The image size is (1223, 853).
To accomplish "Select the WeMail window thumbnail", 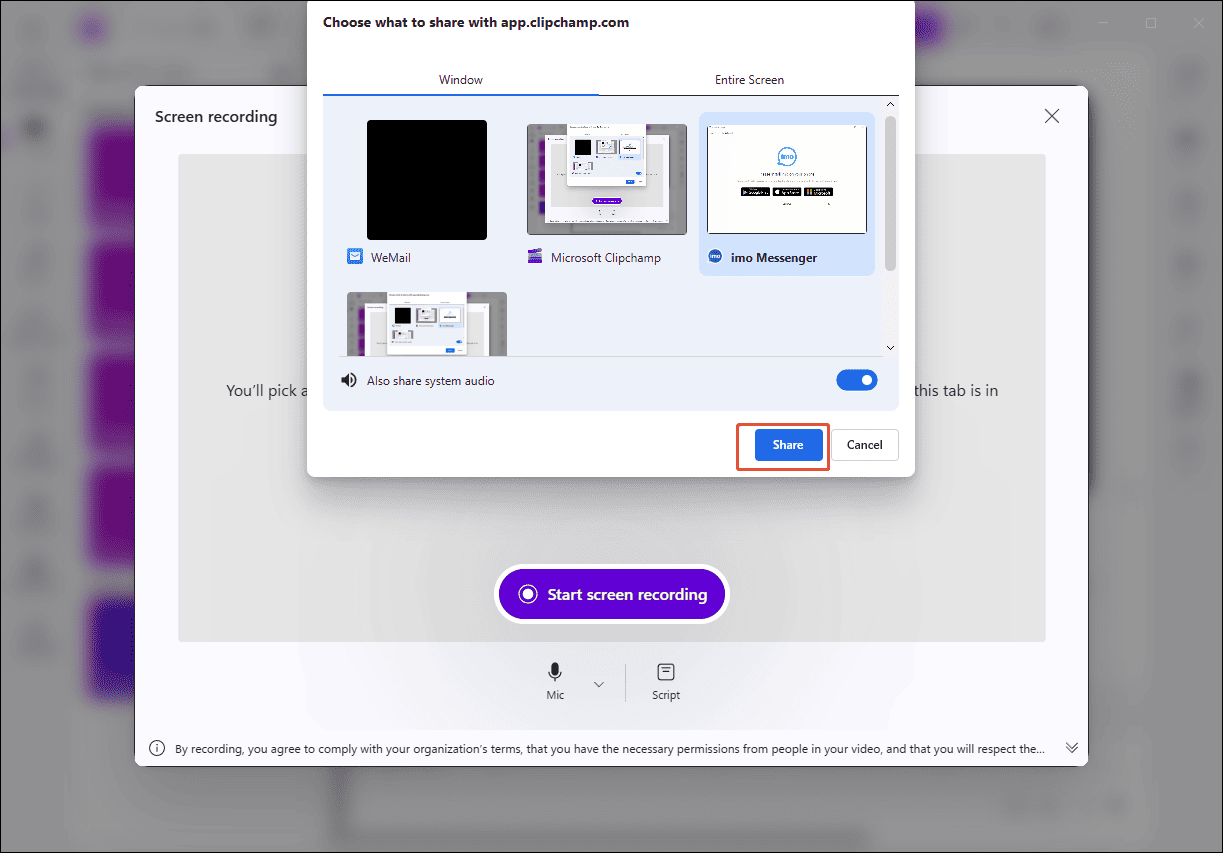I will (427, 179).
